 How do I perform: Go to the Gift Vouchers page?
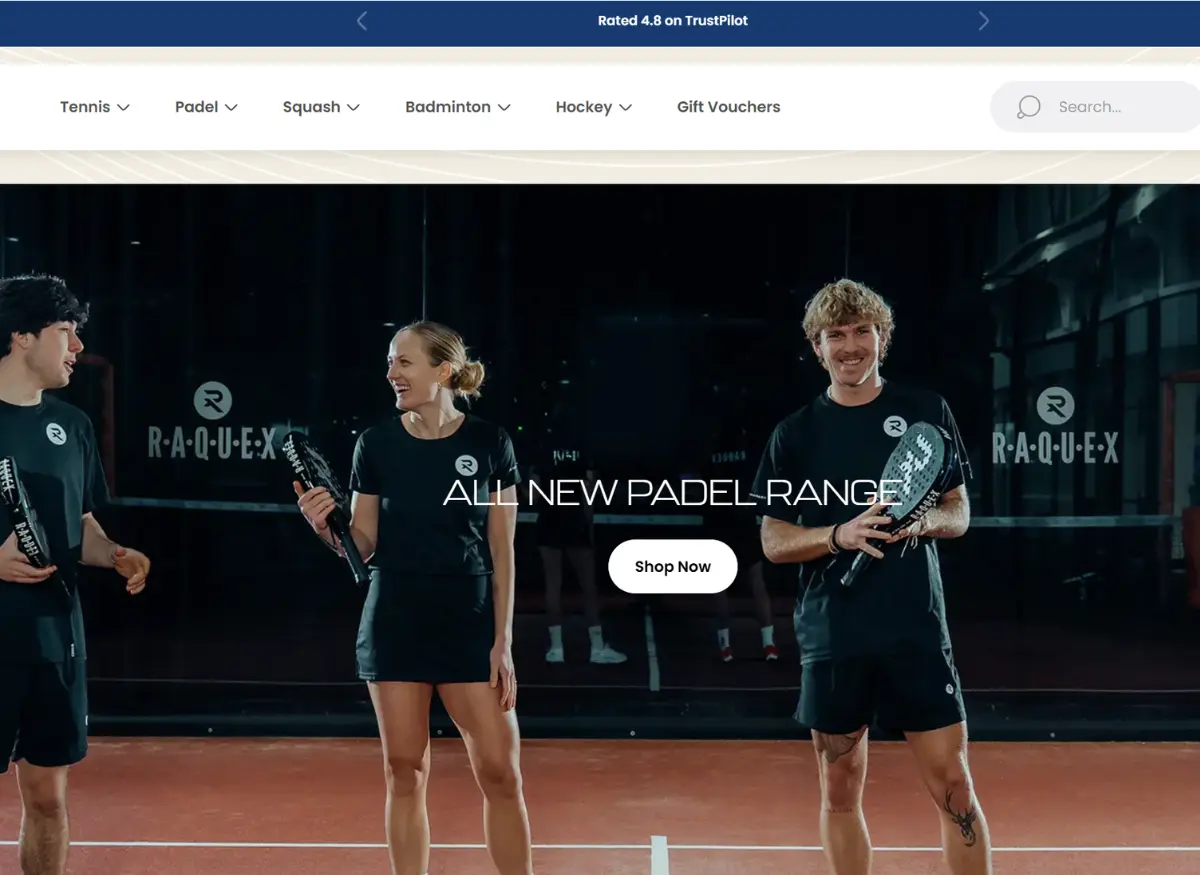[x=728, y=107]
